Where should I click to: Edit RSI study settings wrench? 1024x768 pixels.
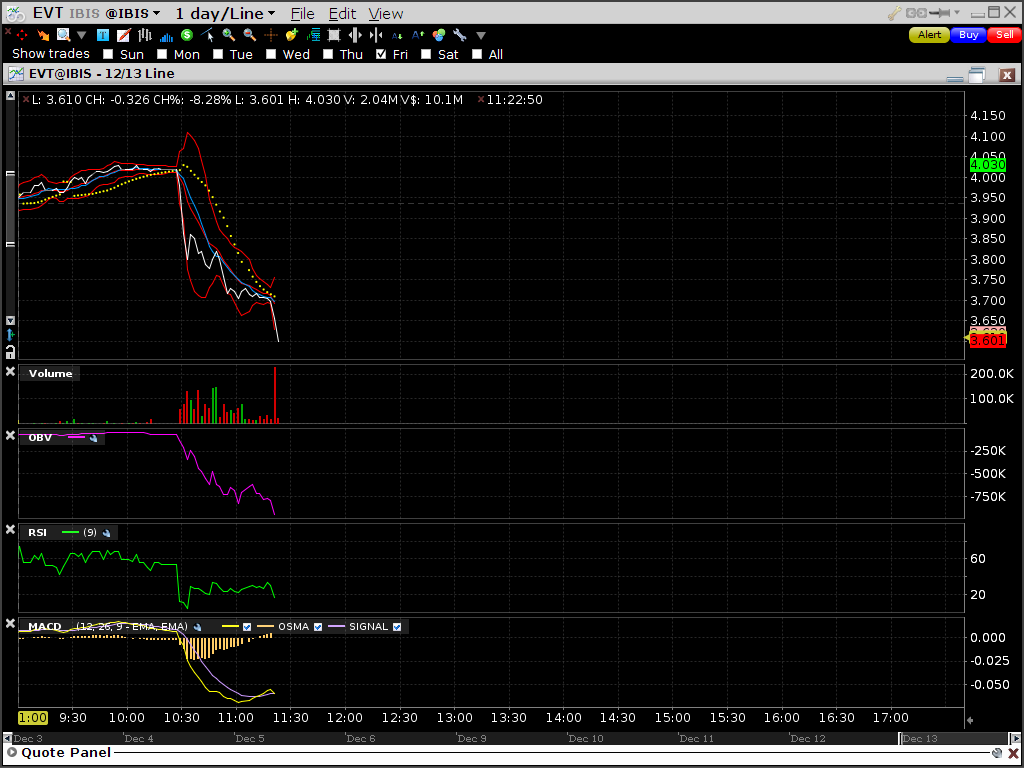point(106,533)
